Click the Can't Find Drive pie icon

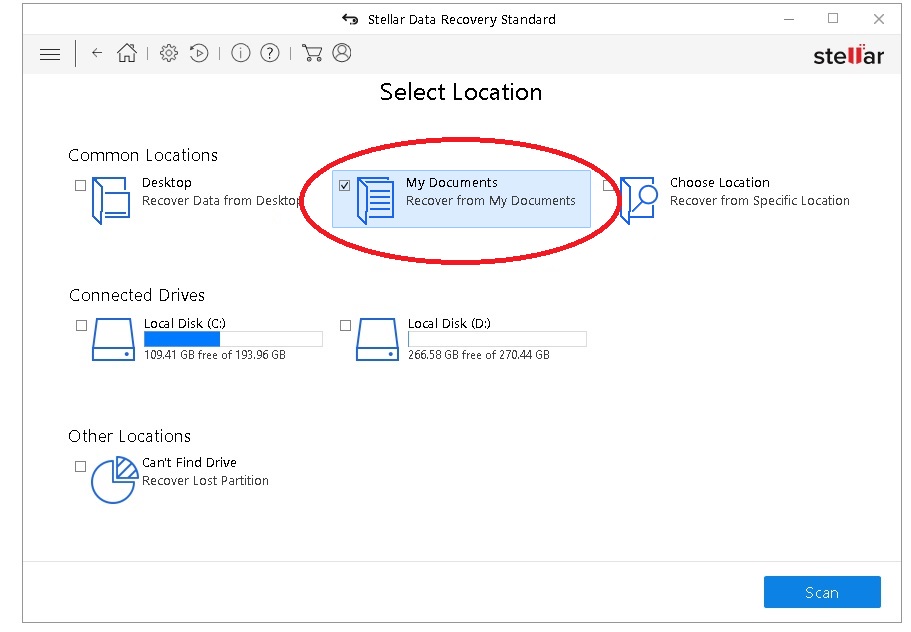[114, 480]
